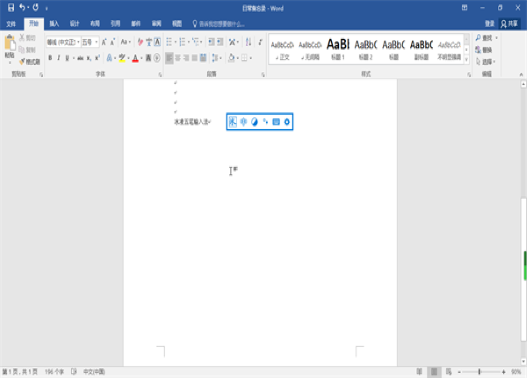This screenshot has width=527, height=378.
Task: Click the yellow text highlight color icon
Action: click(122, 58)
